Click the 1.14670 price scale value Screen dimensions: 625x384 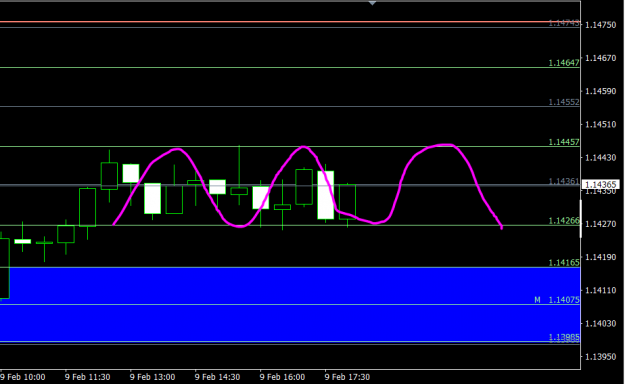tap(601, 58)
